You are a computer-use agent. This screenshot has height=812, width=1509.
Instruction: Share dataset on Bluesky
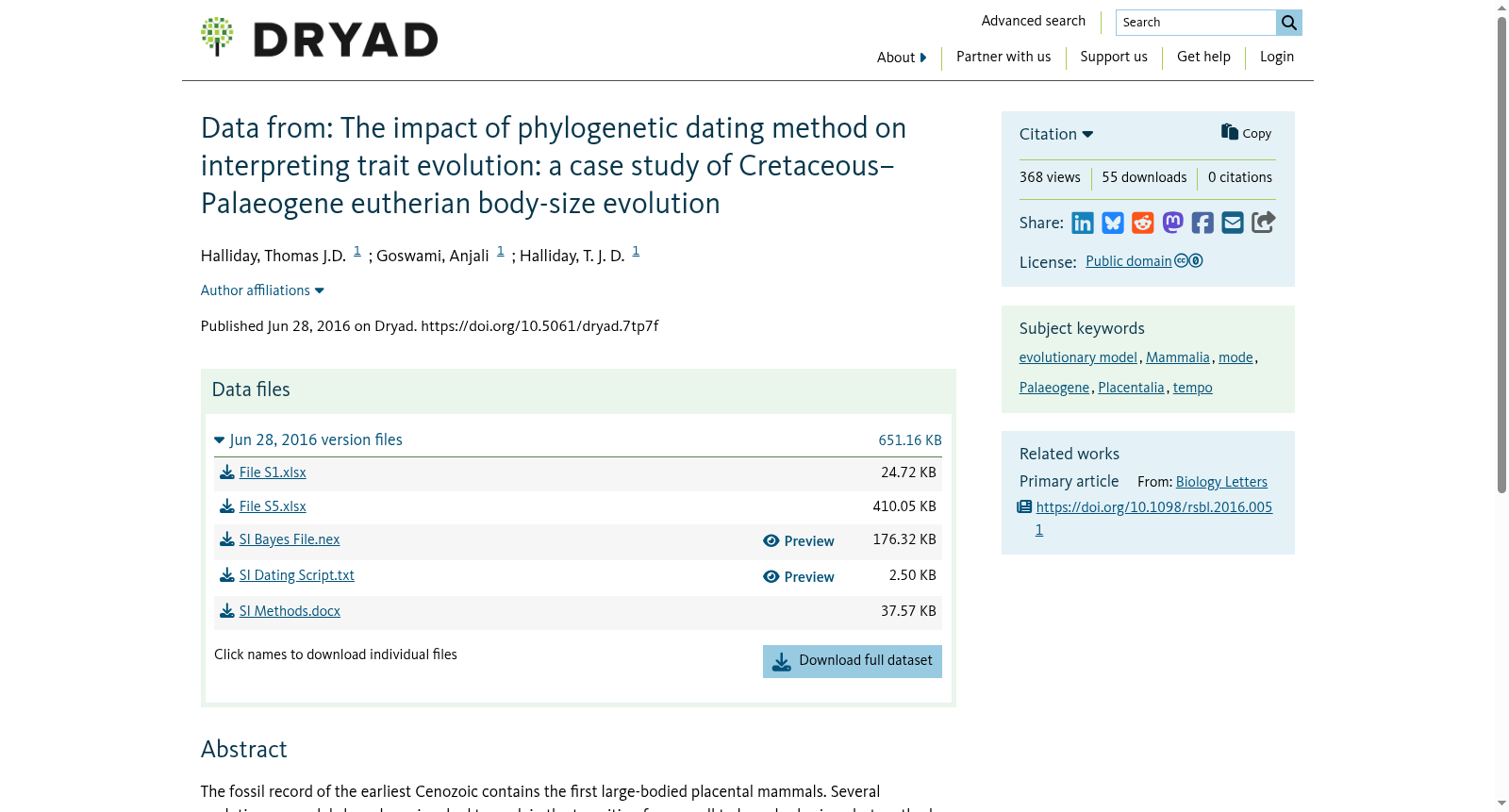pos(1113,223)
